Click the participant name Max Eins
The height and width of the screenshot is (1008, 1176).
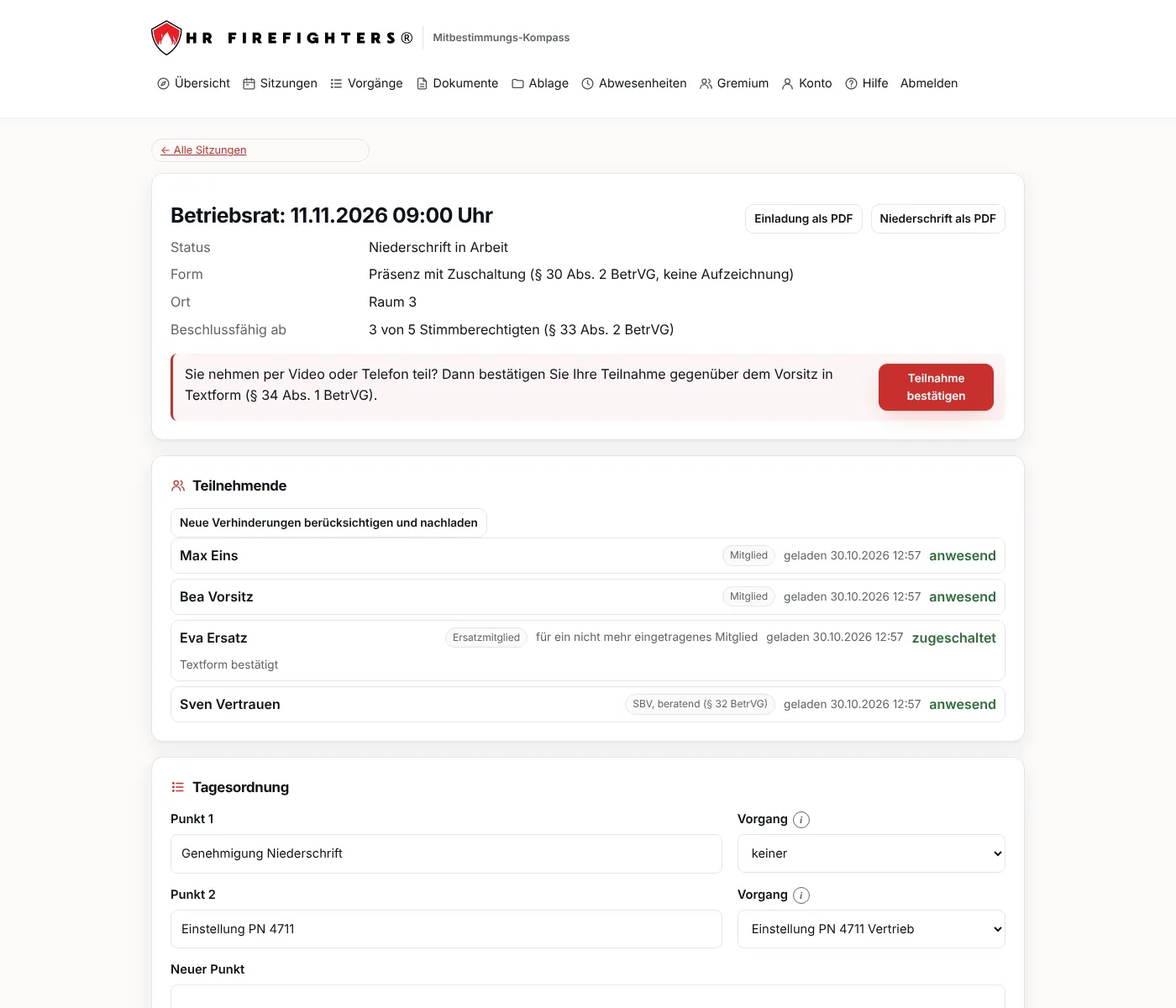[x=209, y=556]
